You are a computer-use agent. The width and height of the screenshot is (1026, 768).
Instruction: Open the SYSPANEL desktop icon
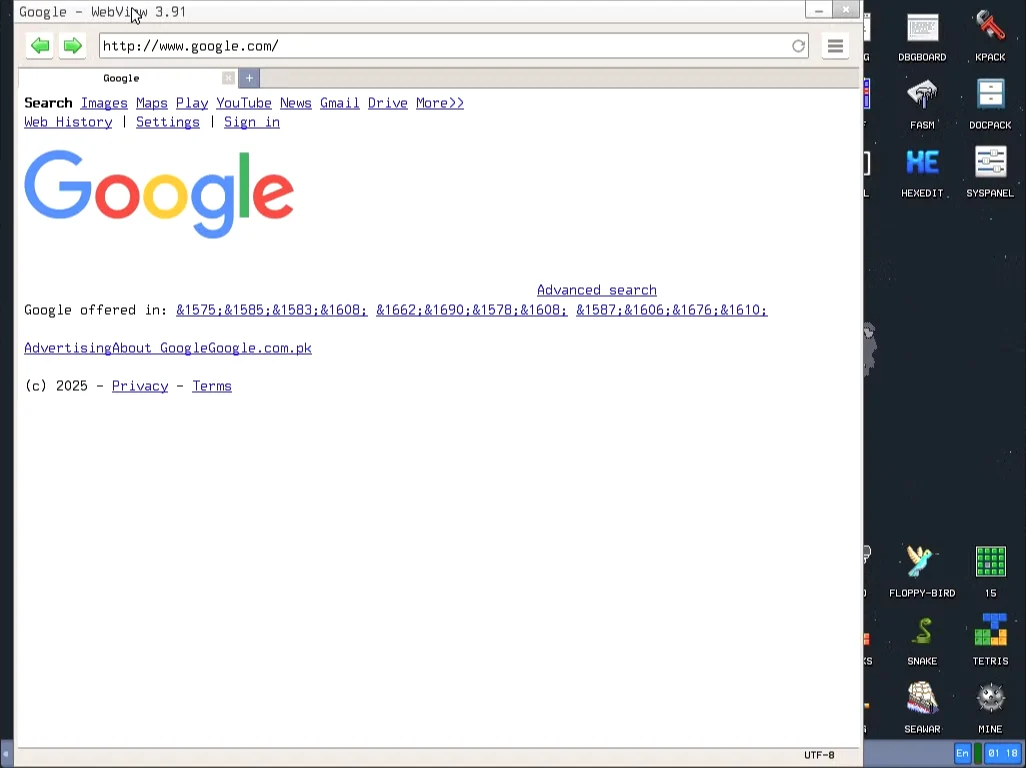tap(990, 173)
